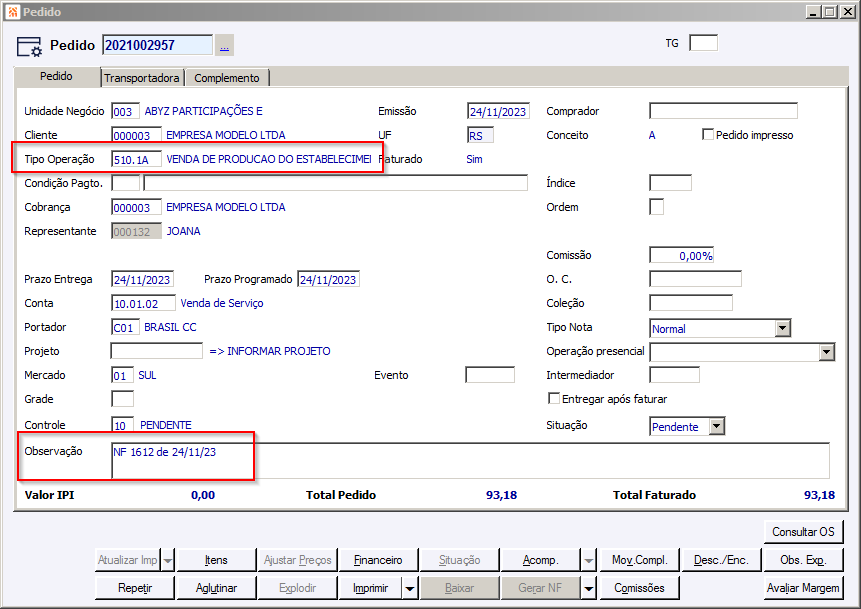Click Avaliar Margem button

pos(803,588)
